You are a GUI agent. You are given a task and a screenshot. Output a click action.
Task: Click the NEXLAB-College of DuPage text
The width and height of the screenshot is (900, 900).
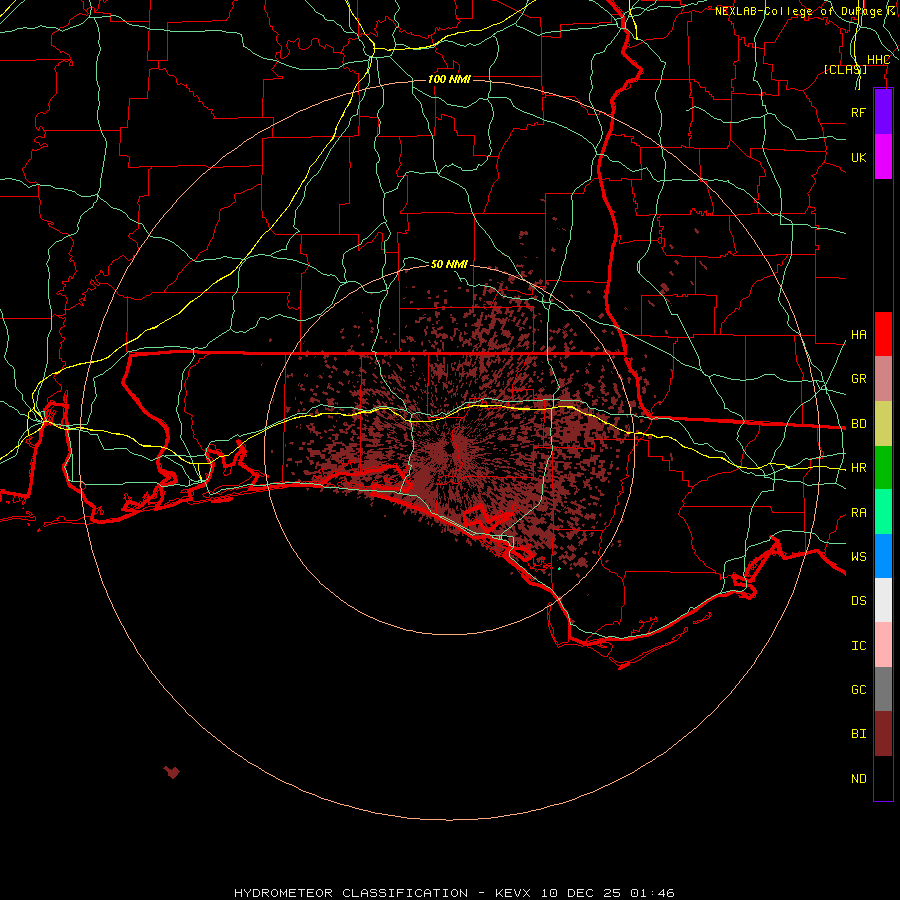798,11
